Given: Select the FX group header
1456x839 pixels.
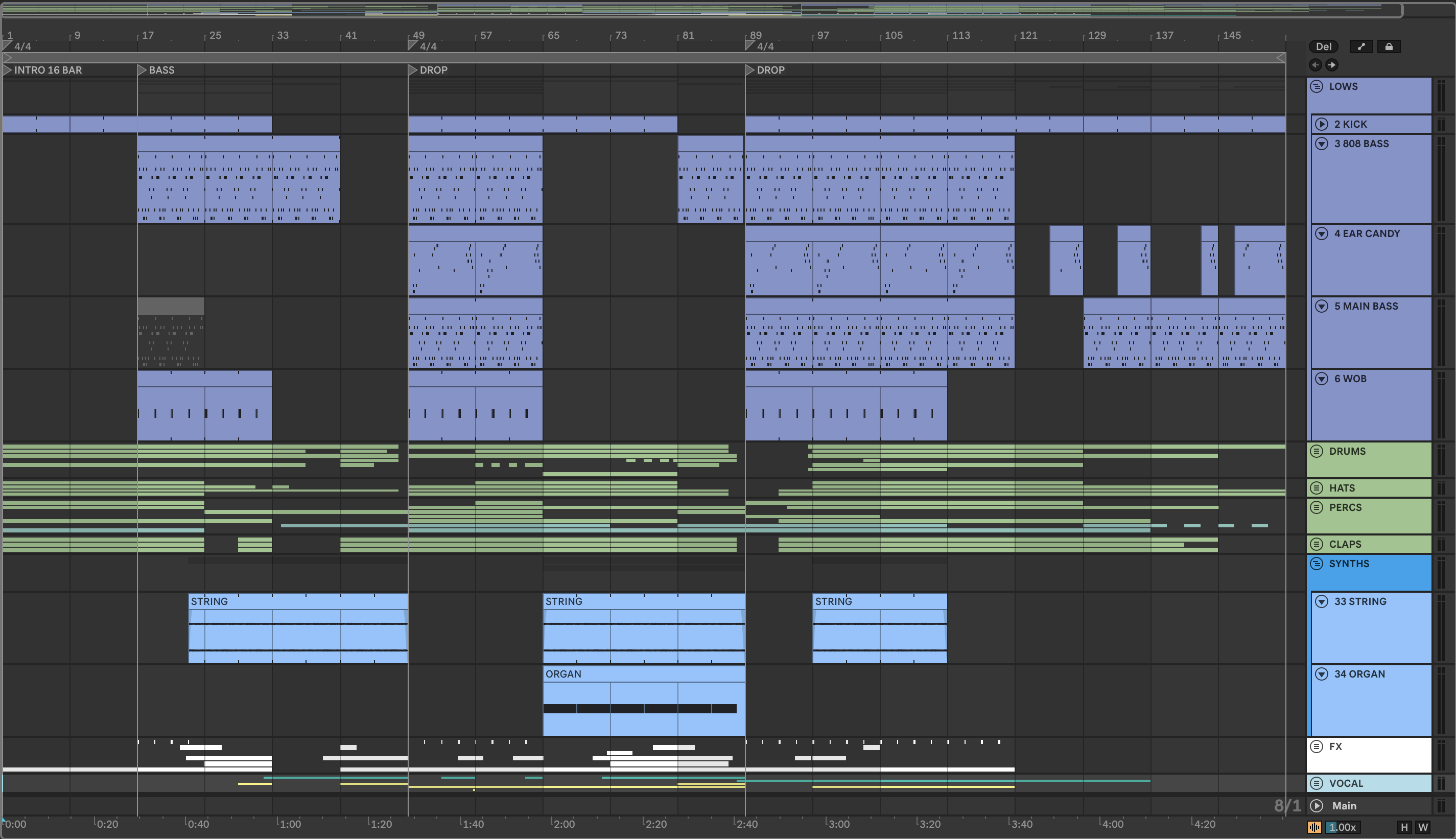Looking at the screenshot, I should pos(1369,755).
